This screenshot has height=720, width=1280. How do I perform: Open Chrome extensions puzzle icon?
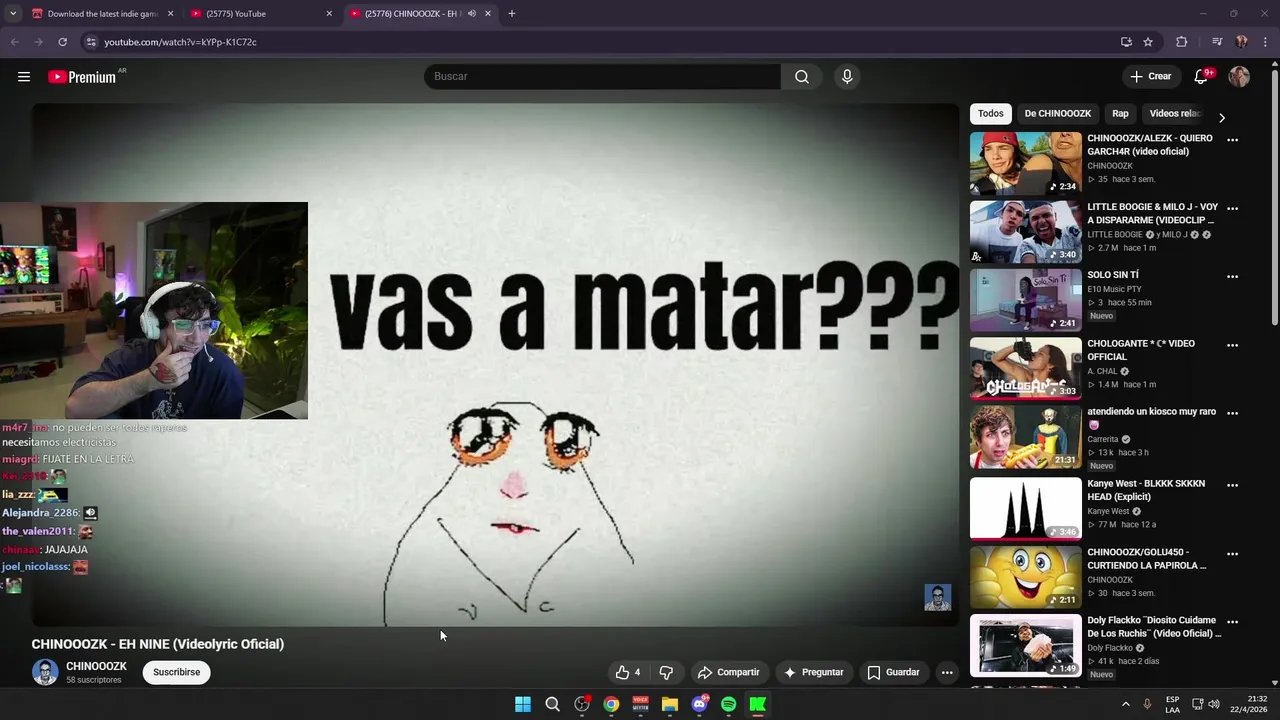[1182, 42]
